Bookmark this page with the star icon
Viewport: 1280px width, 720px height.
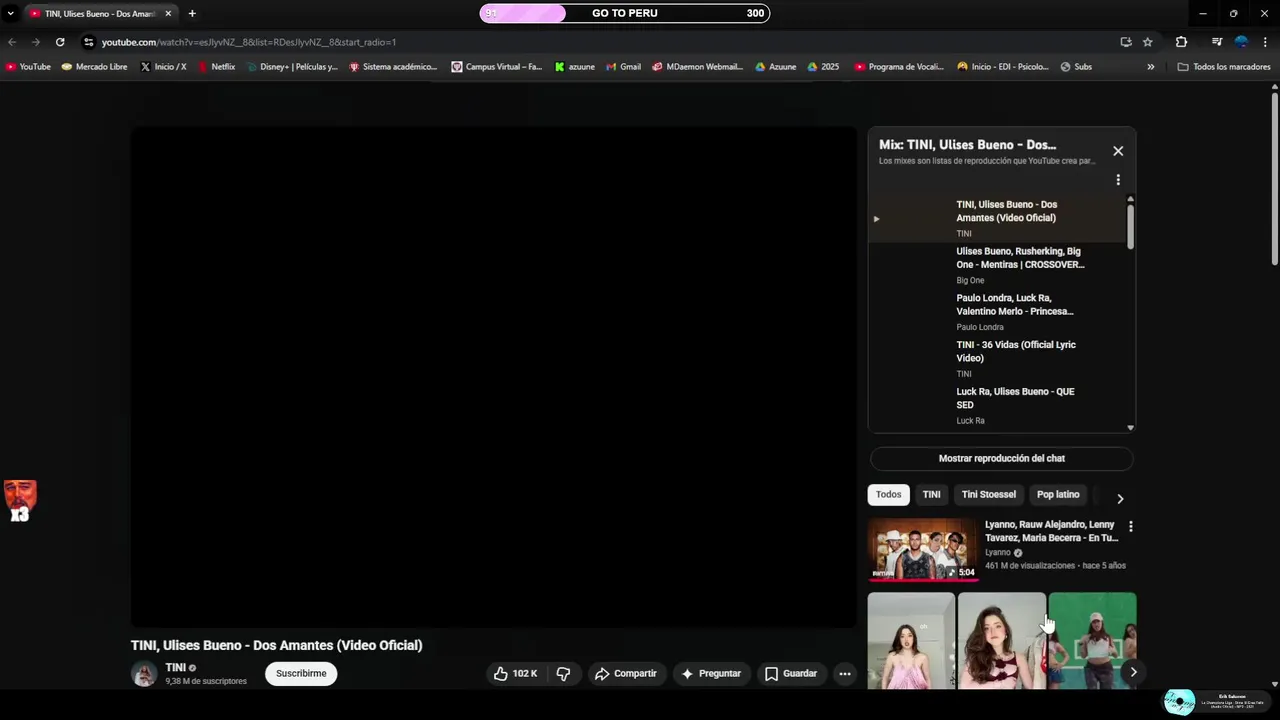pos(1148,42)
